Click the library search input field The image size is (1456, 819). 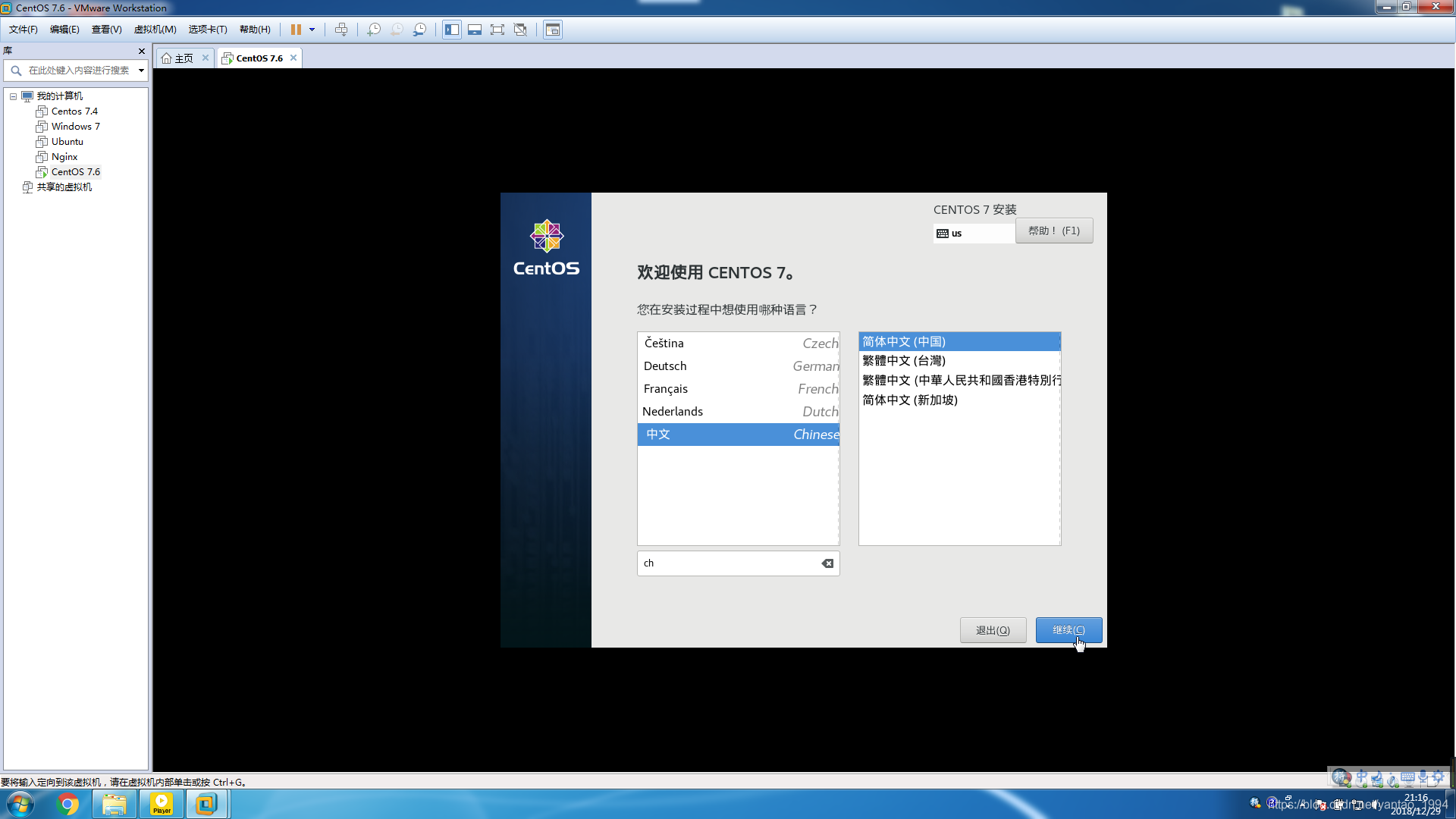click(x=79, y=71)
